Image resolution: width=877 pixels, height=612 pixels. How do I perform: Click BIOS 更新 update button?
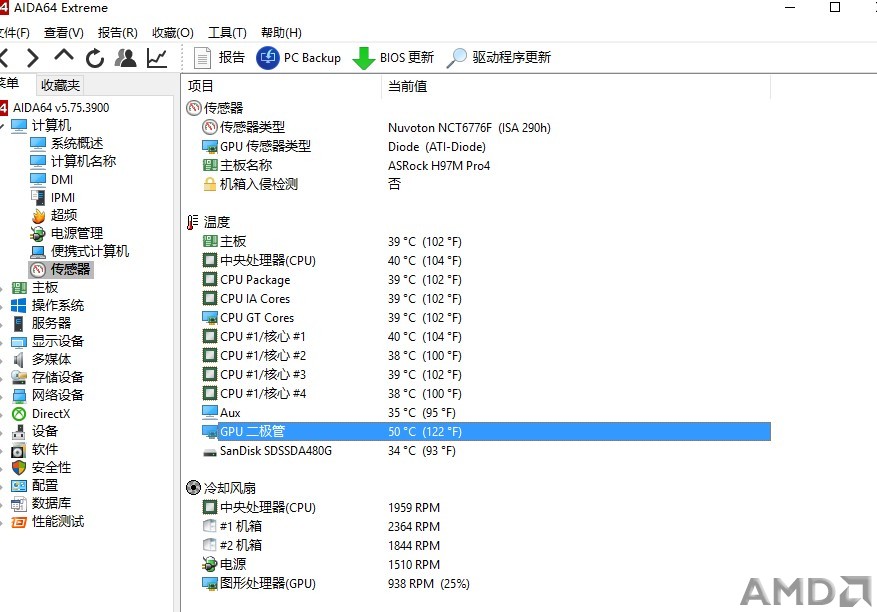[x=393, y=58]
